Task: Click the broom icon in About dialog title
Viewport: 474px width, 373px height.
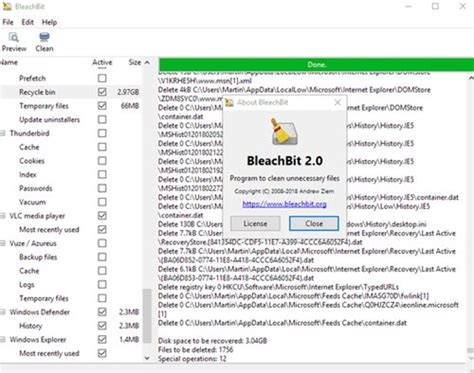Action: click(x=229, y=102)
